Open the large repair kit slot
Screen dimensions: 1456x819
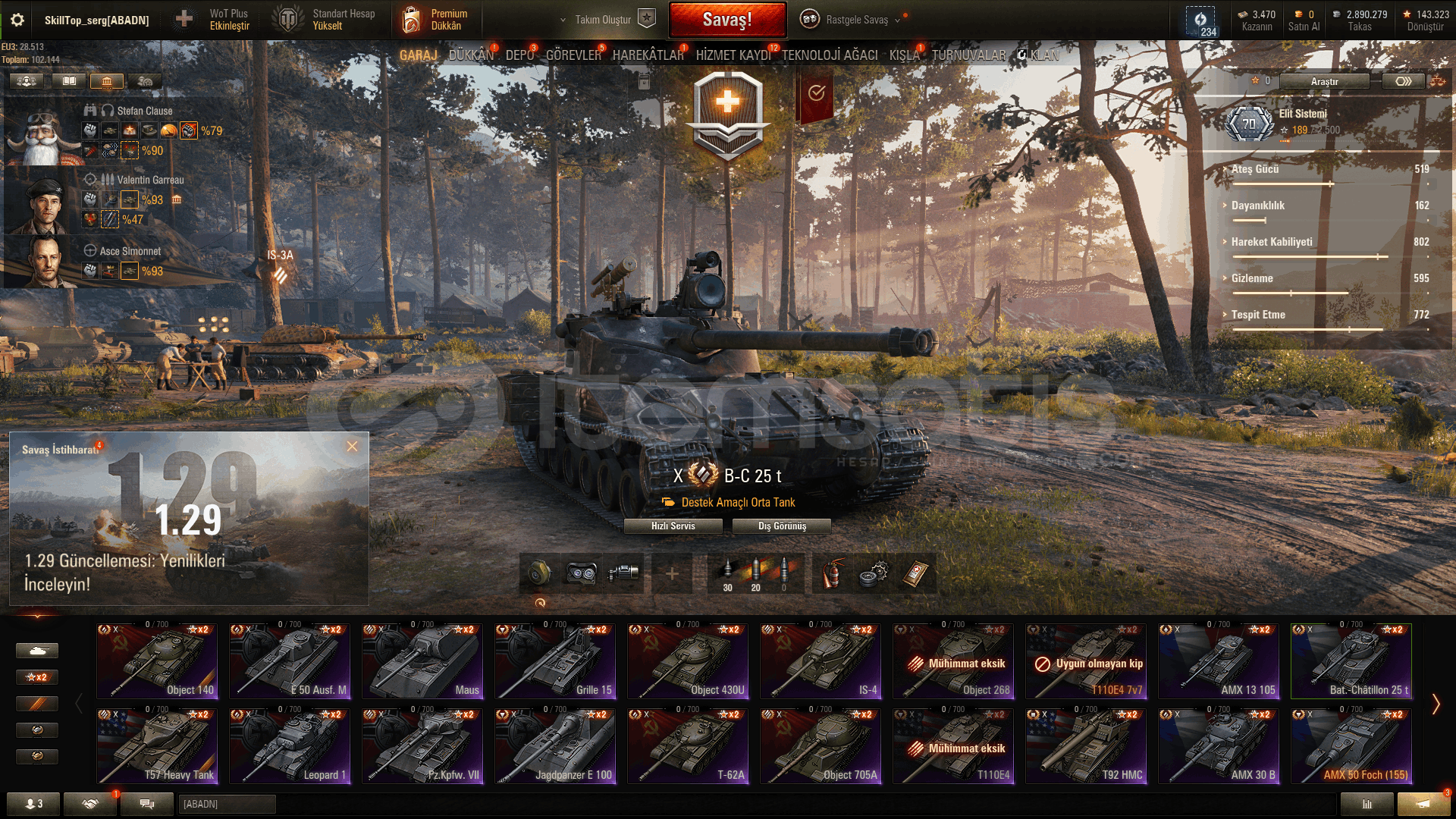pyautogui.click(x=874, y=574)
